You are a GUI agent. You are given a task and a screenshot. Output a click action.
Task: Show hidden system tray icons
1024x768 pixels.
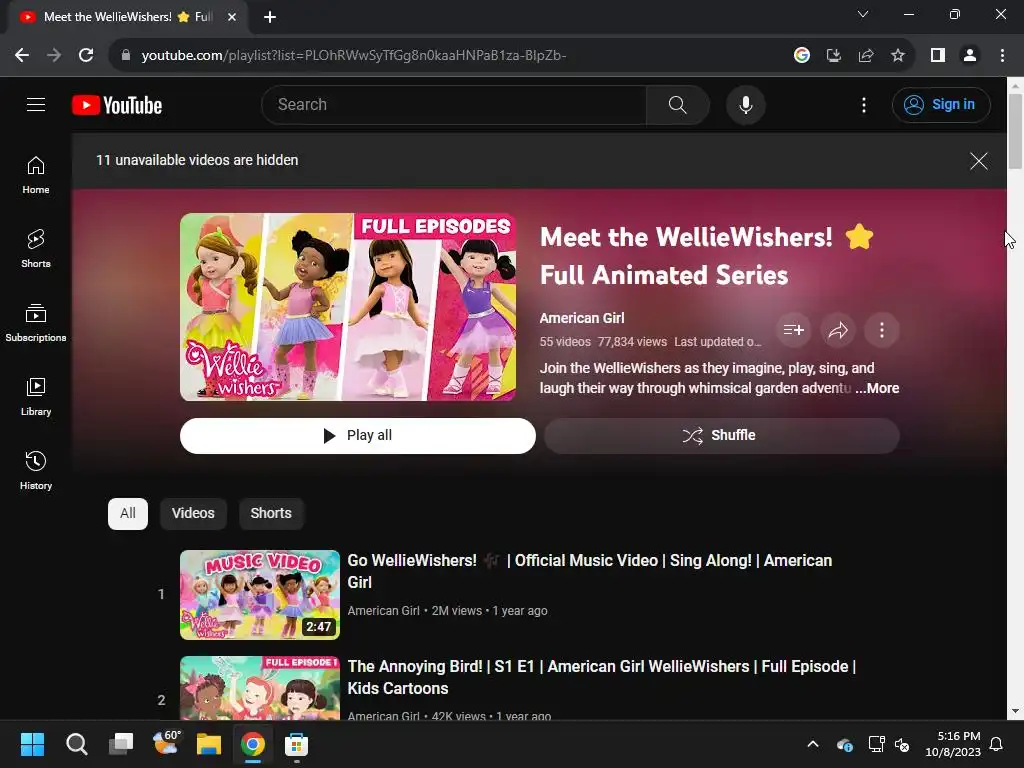[813, 744]
